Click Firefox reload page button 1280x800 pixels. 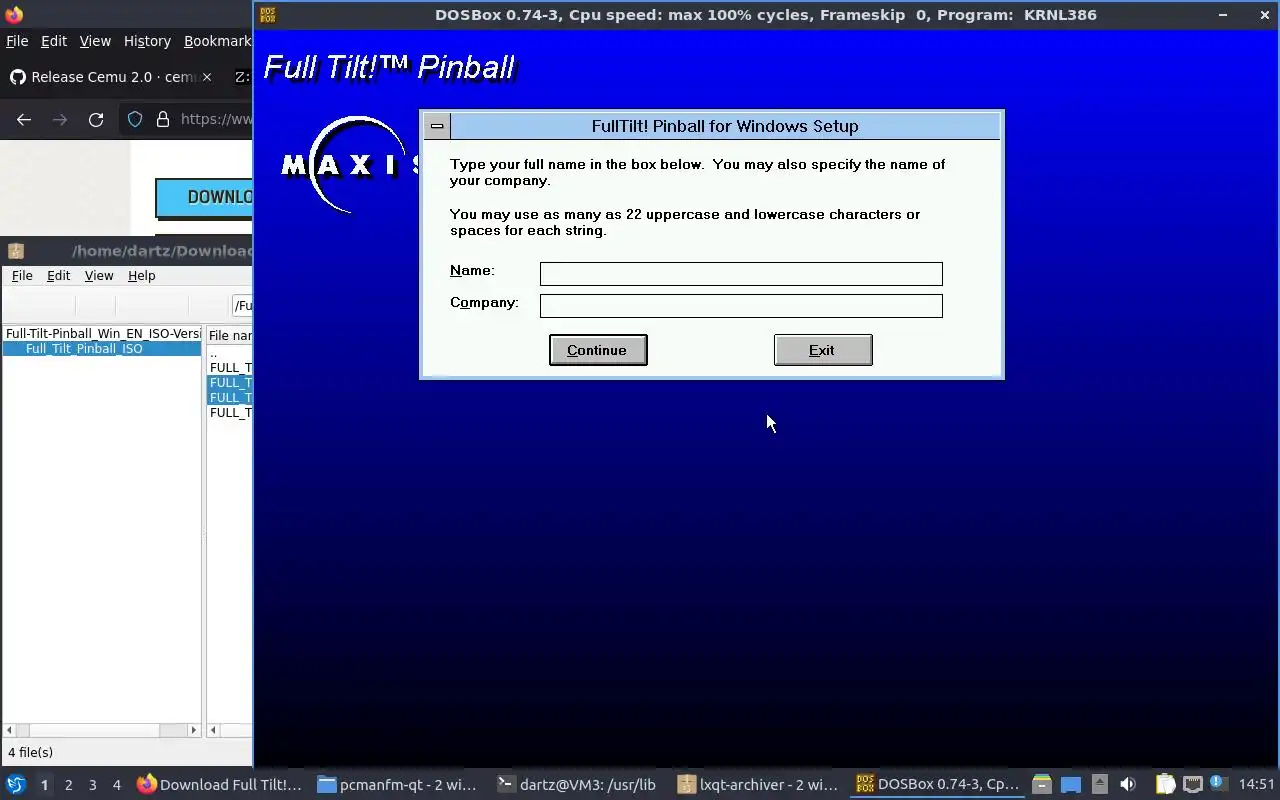point(96,119)
